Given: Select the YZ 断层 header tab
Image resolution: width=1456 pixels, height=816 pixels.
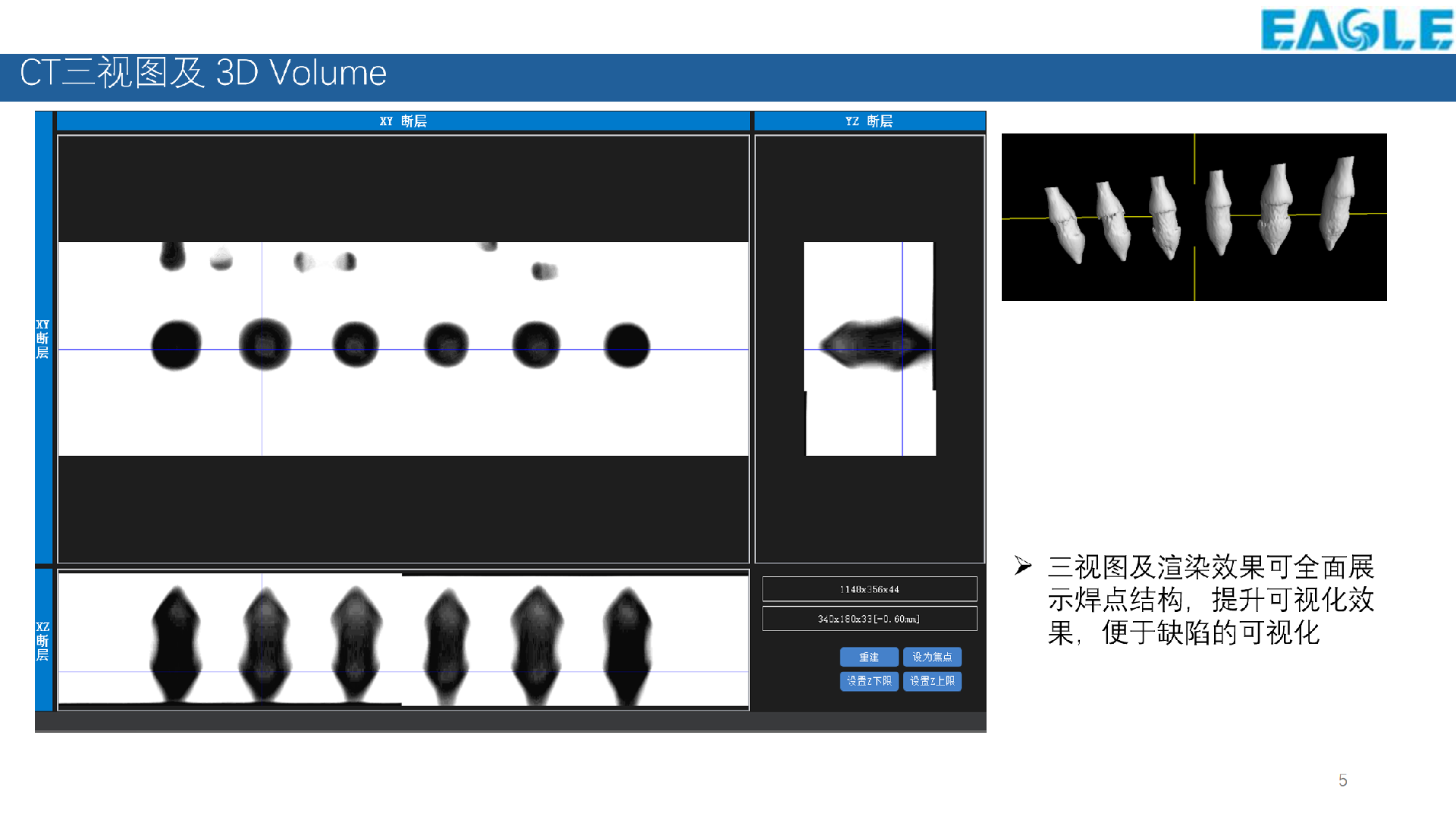Looking at the screenshot, I should (869, 121).
